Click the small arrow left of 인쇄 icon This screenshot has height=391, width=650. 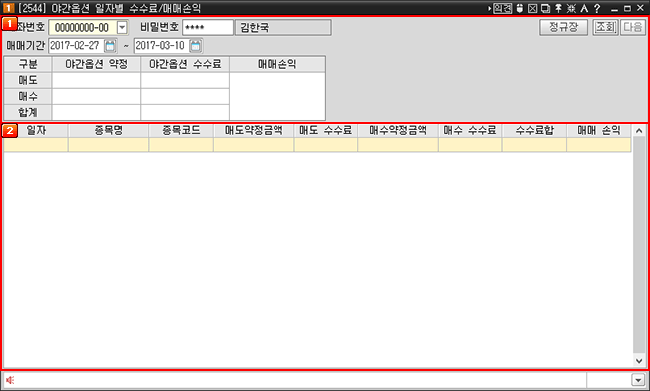tap(490, 8)
